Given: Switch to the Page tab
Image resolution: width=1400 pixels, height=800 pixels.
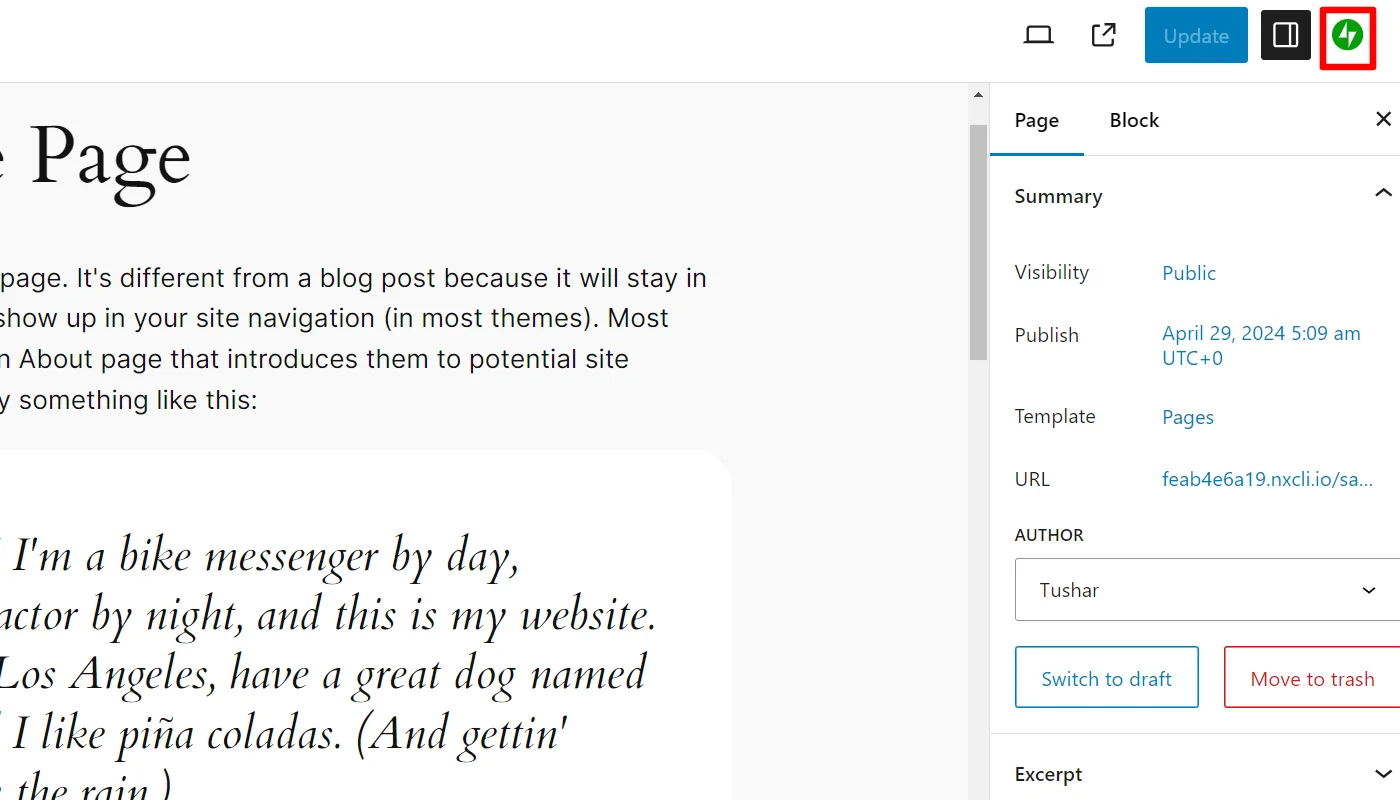Looking at the screenshot, I should (x=1036, y=120).
